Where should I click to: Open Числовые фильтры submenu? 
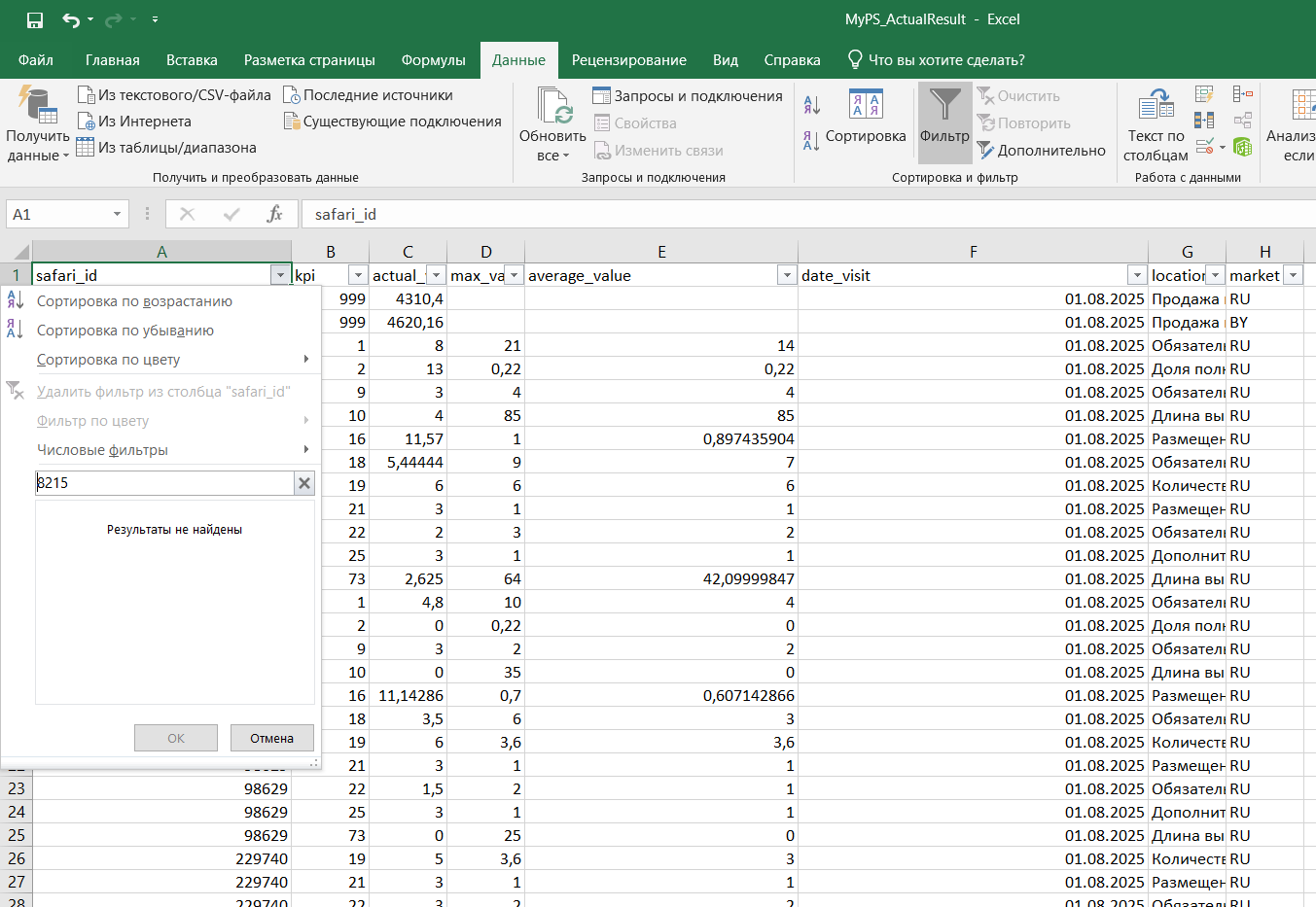point(160,450)
